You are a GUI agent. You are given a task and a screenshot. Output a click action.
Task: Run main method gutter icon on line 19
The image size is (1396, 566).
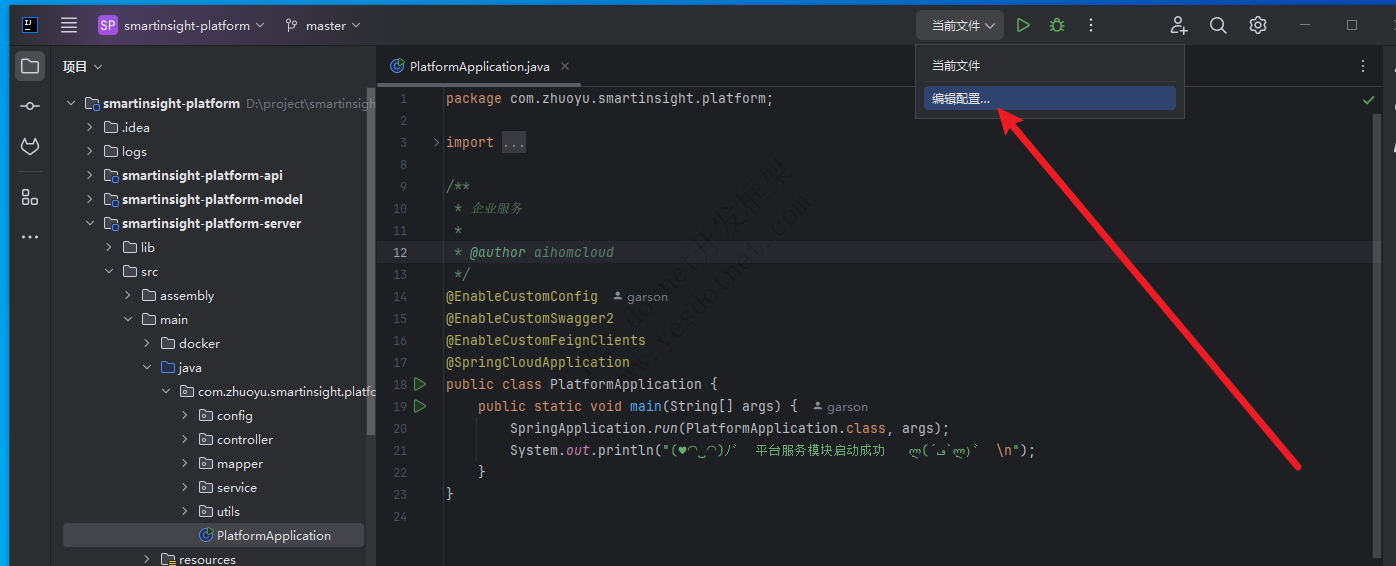(x=420, y=406)
